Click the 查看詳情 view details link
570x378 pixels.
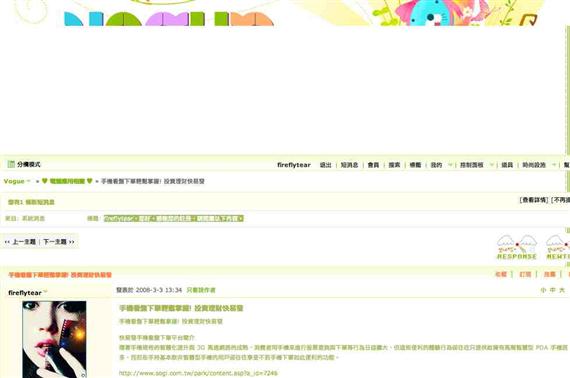coord(534,200)
